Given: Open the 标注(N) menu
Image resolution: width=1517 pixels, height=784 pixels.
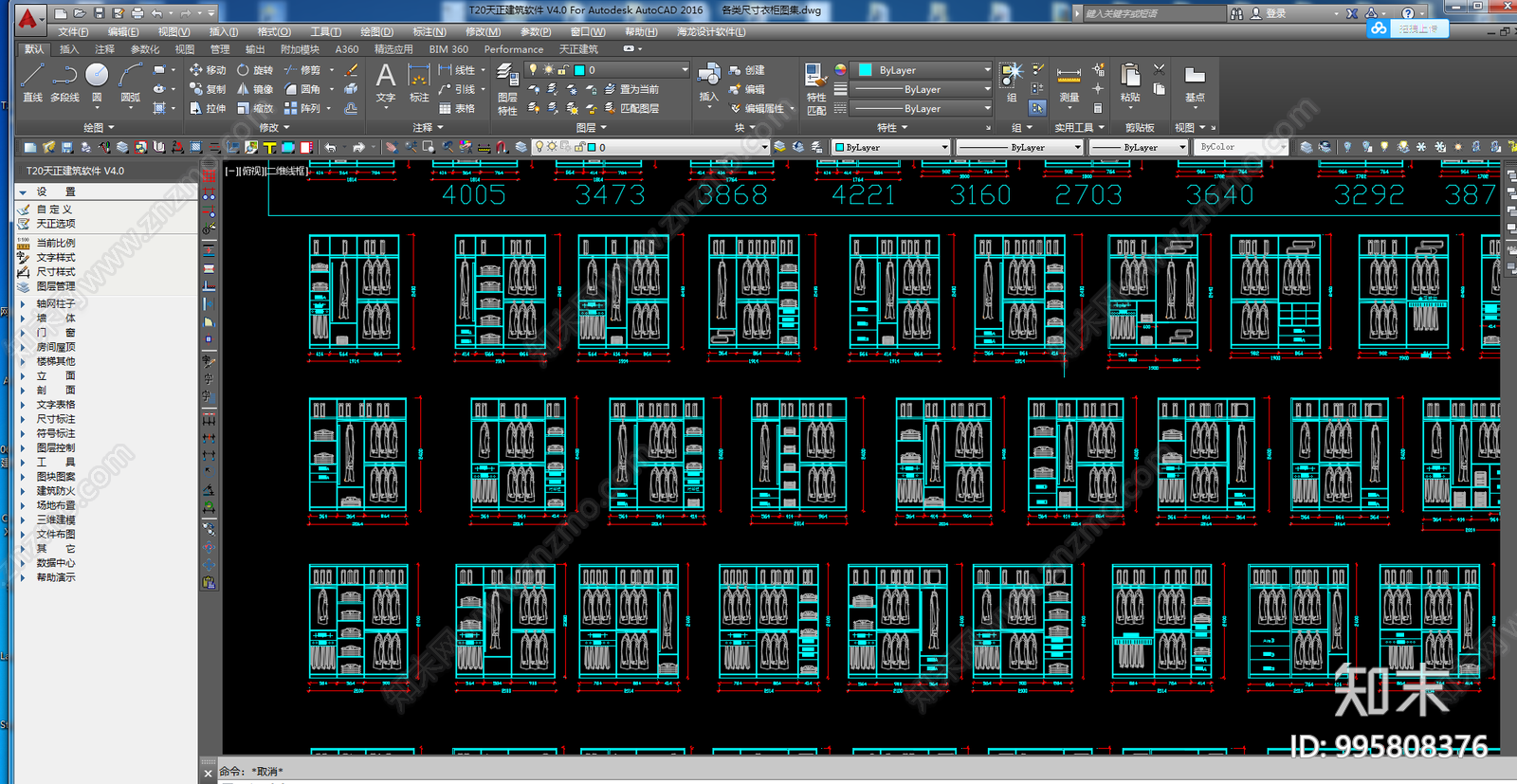Looking at the screenshot, I should pos(430,31).
